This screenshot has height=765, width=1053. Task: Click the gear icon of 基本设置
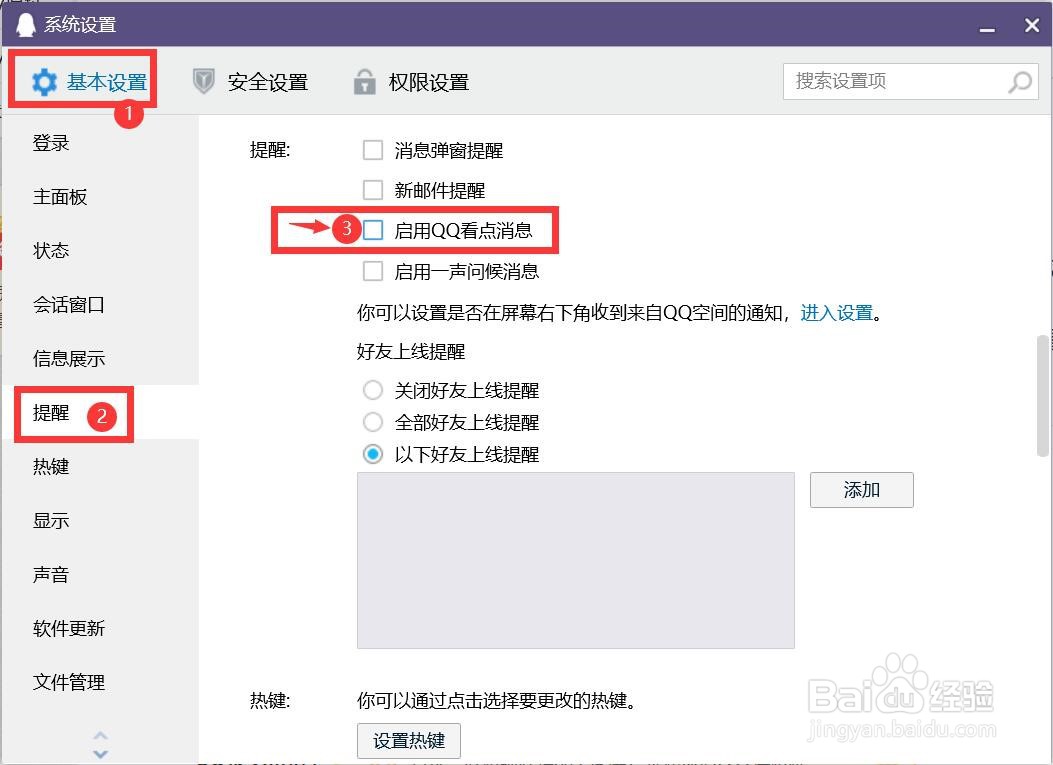44,82
